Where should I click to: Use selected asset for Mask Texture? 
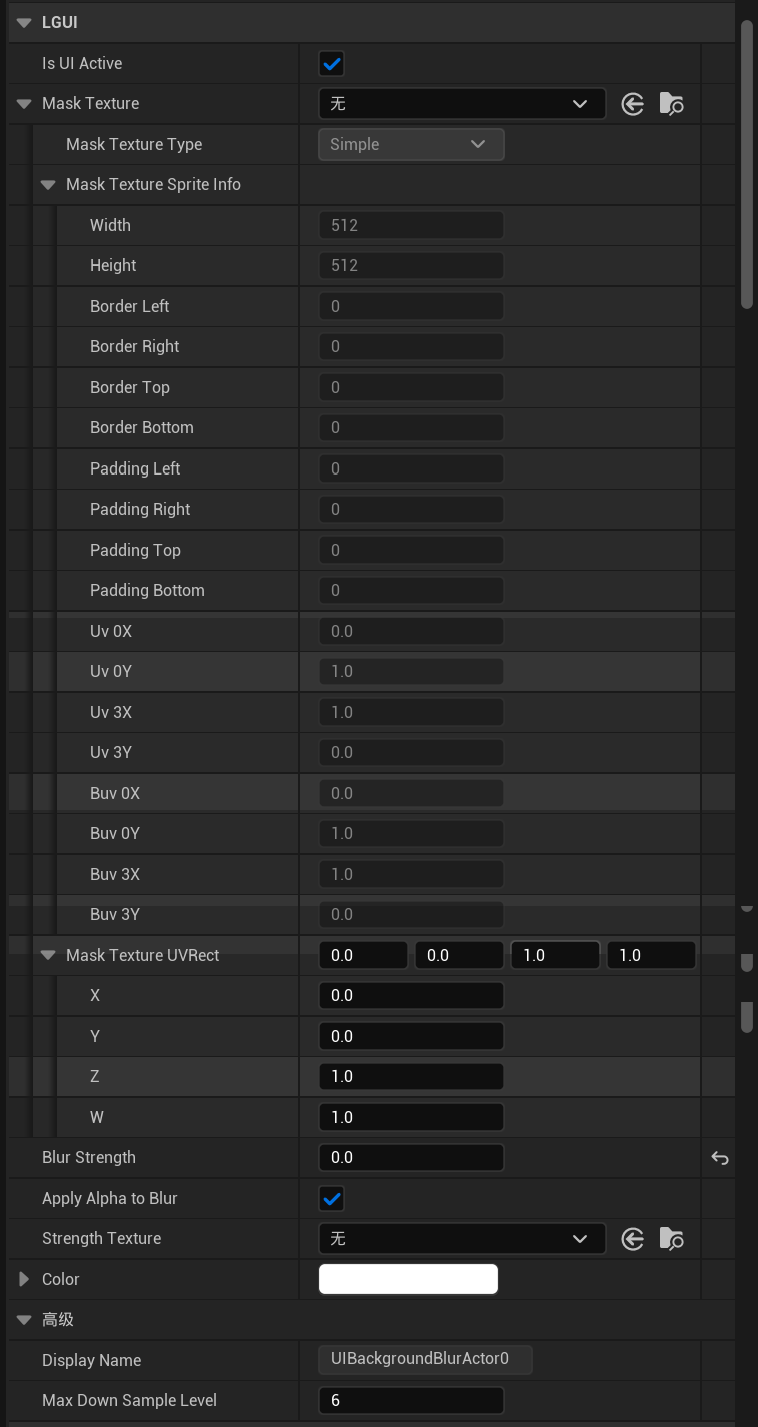[632, 104]
